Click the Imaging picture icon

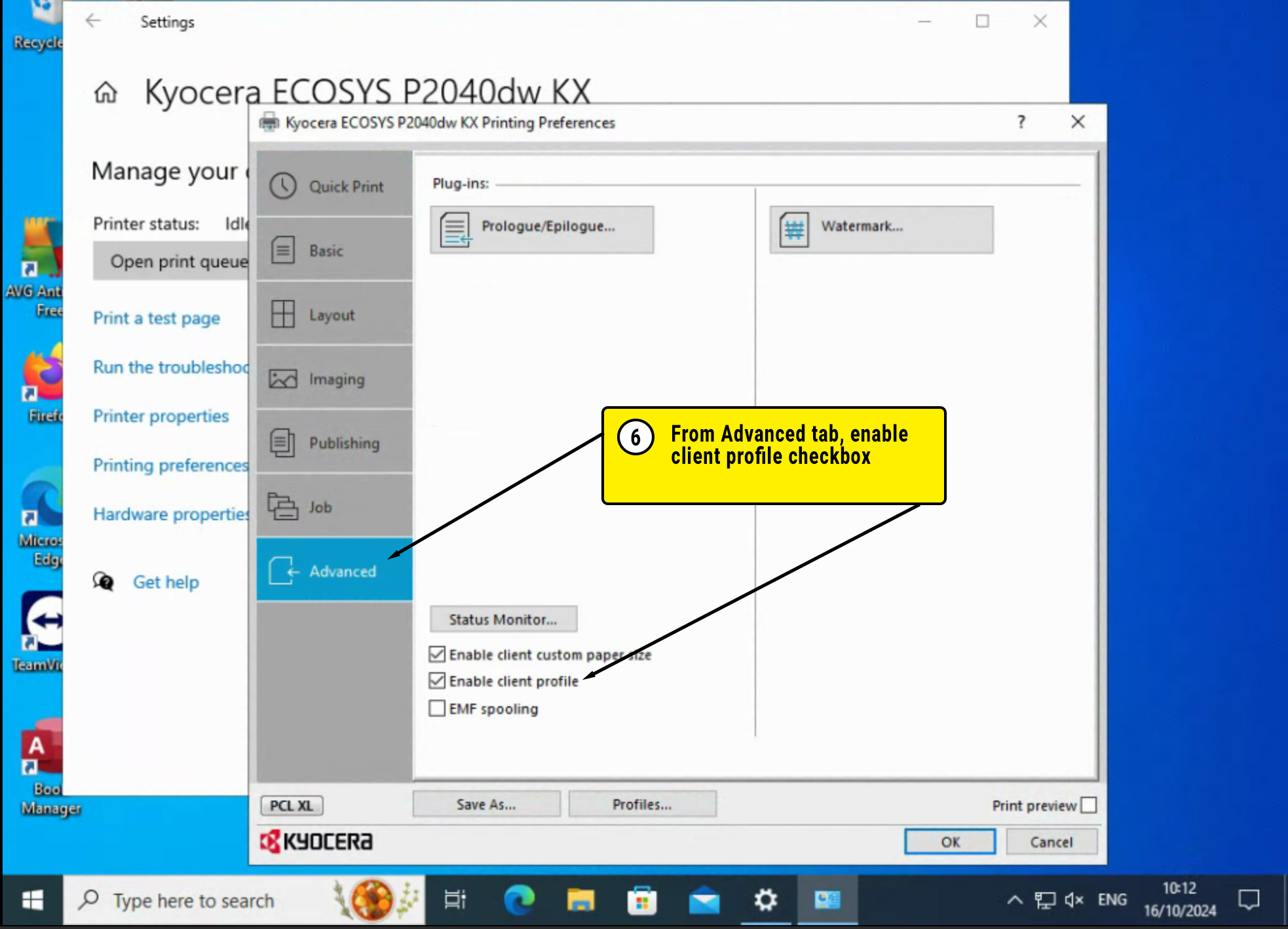[x=283, y=379]
